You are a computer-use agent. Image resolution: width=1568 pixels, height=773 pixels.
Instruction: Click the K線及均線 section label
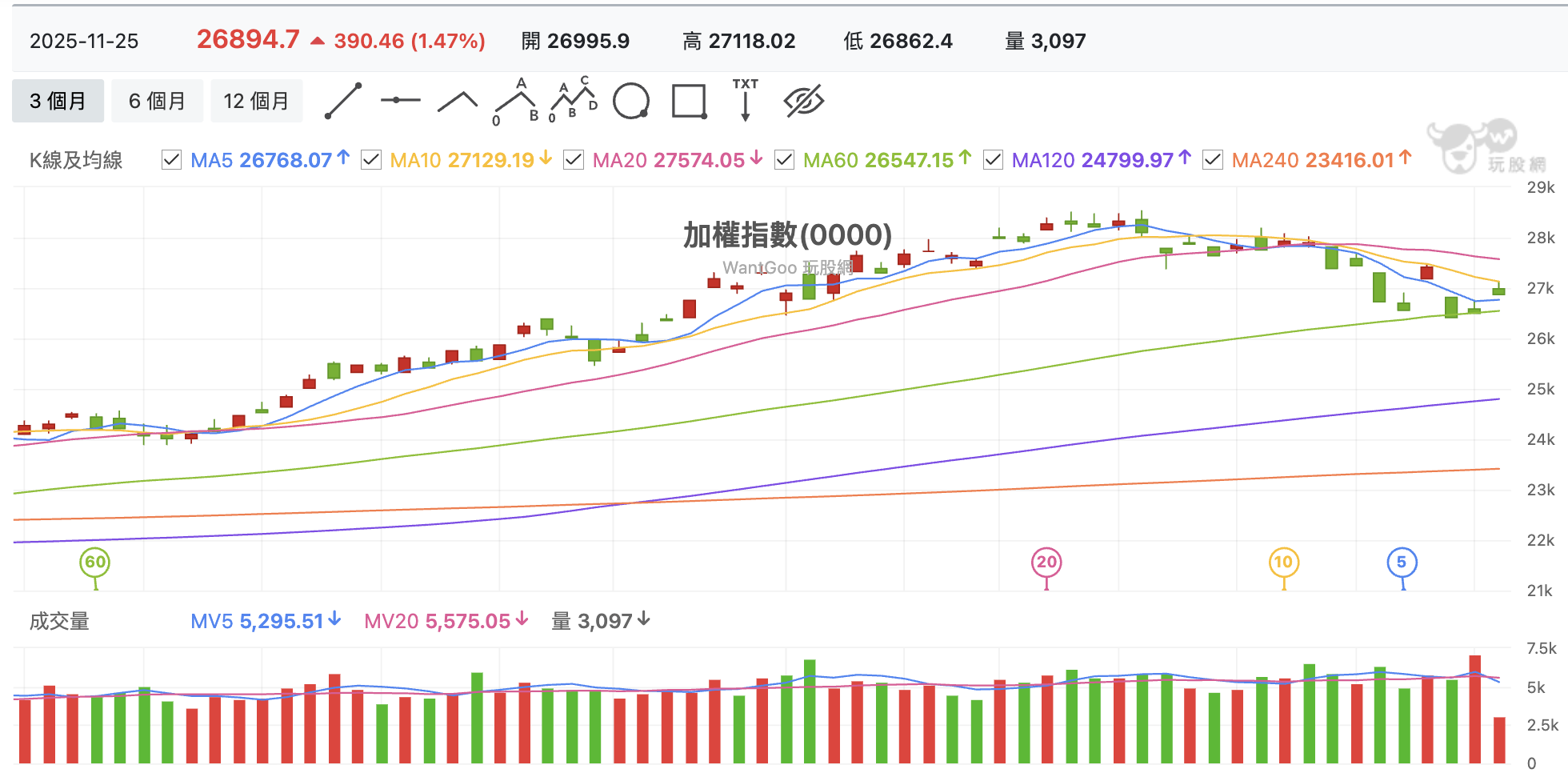76,160
